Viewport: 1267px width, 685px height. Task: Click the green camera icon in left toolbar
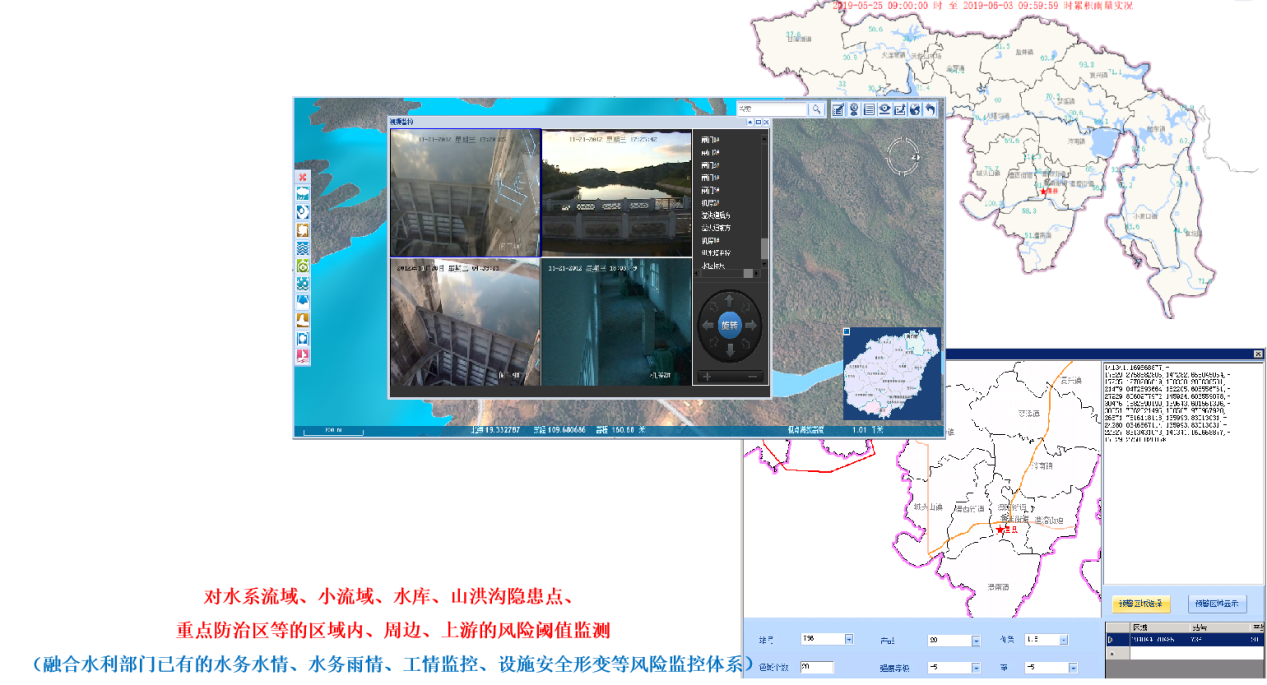pos(302,266)
